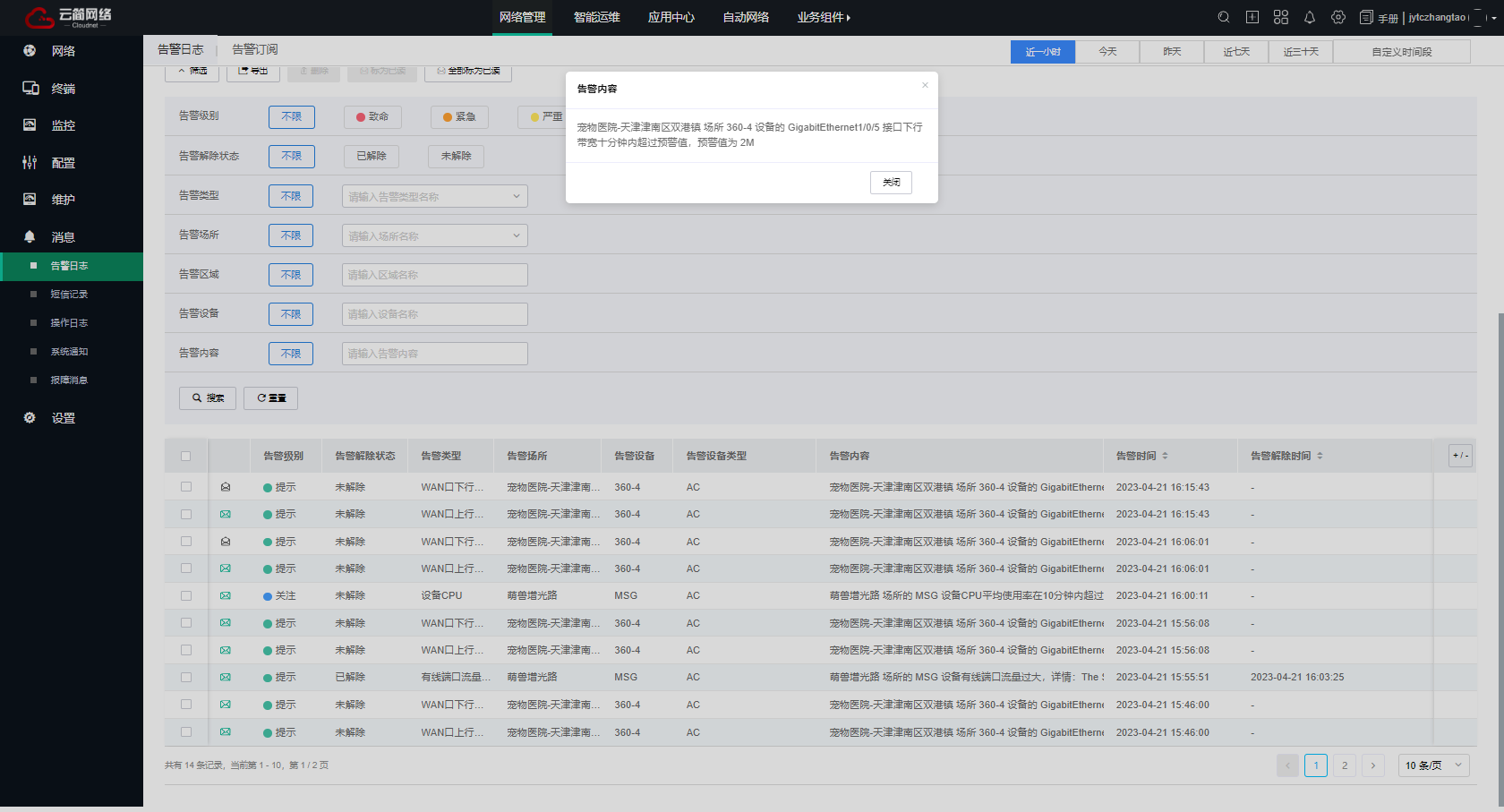Screen dimensions: 1504x812
Task: Collapse the 消息 bell section in the sidebar
Action: (x=72, y=237)
